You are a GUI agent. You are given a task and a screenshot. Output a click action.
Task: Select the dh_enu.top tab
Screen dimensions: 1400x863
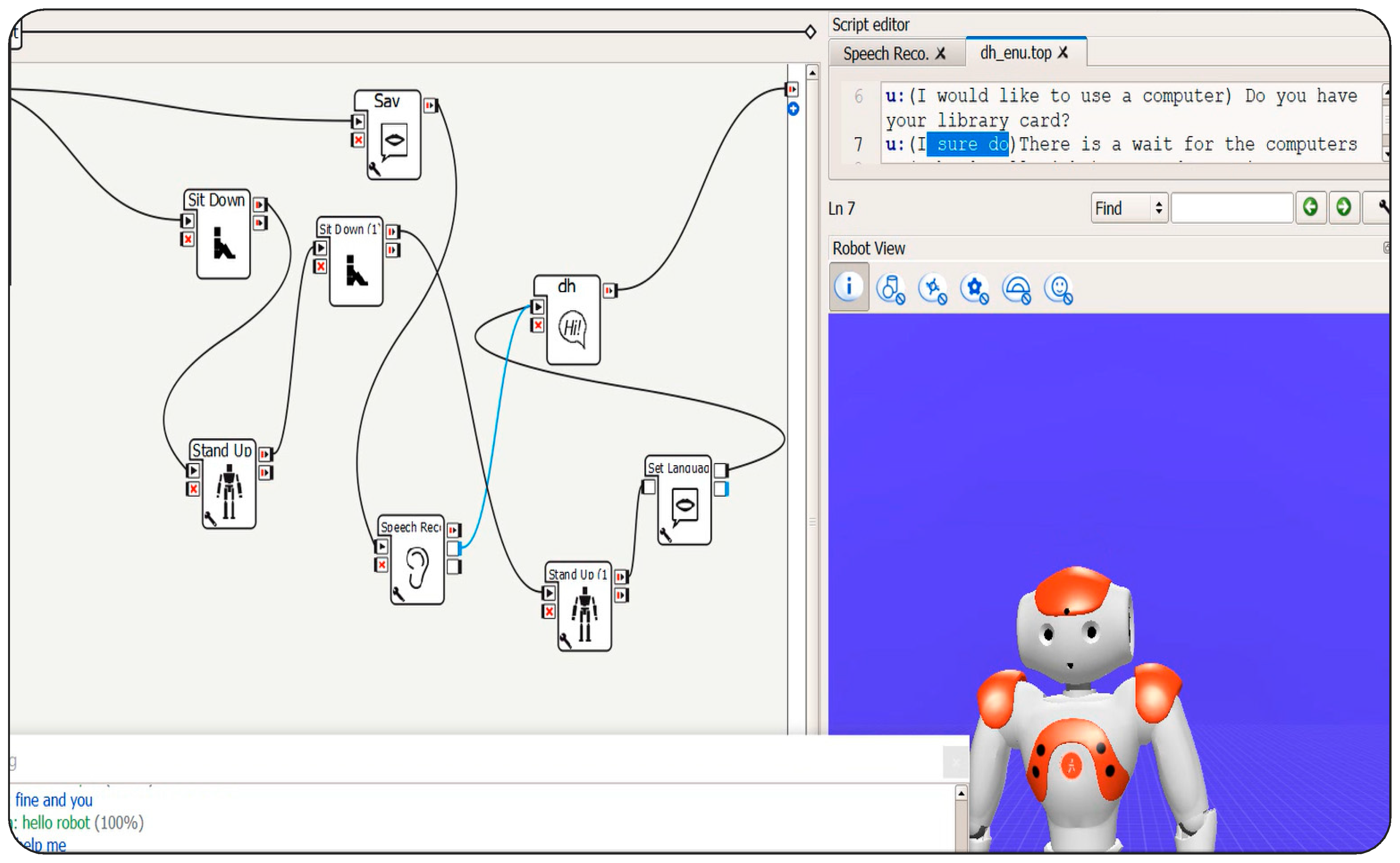tap(1016, 53)
